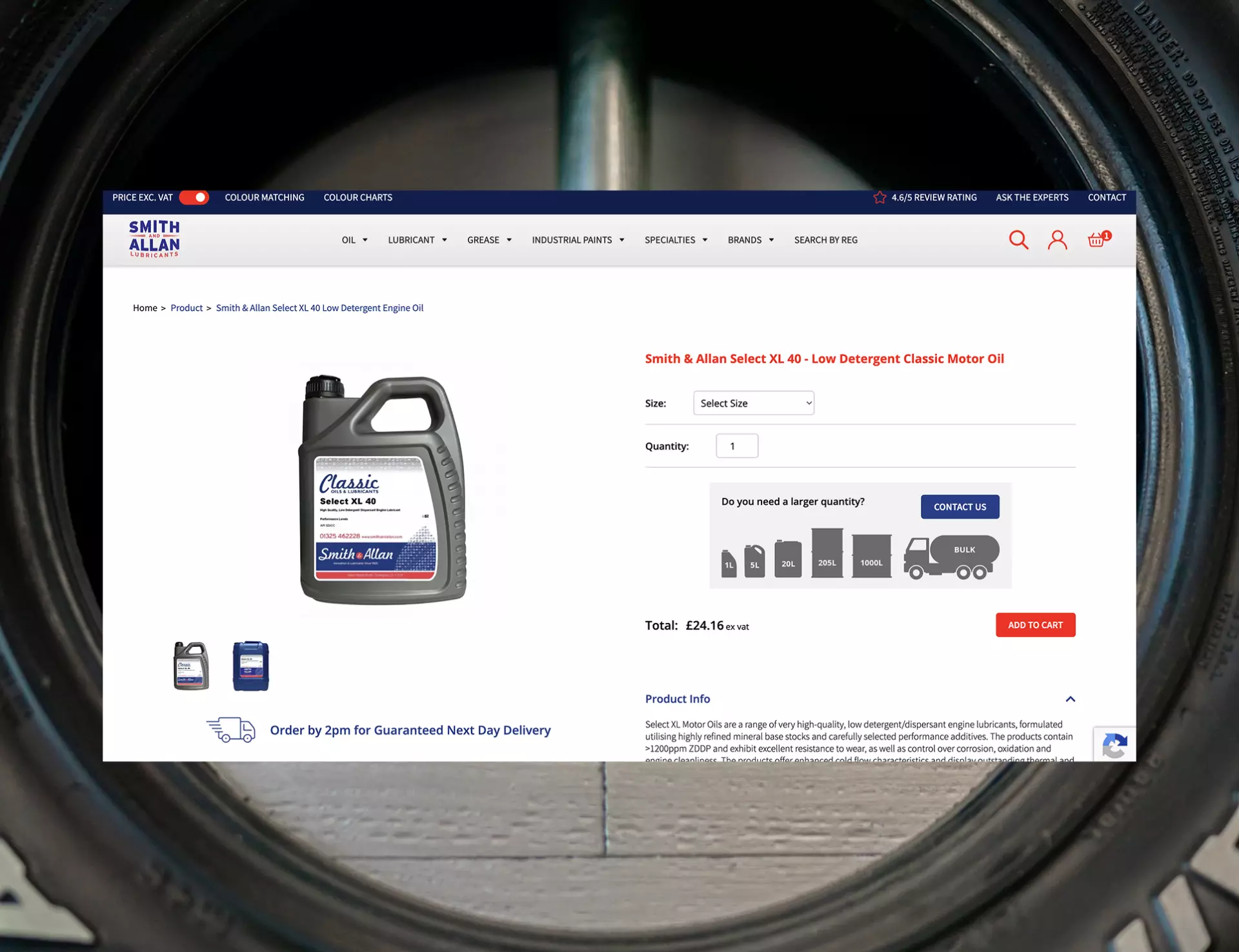Expand the SPECIALTIES menu arrow

click(x=705, y=240)
